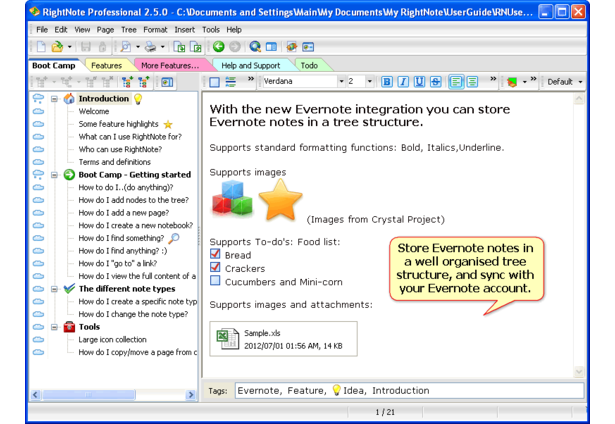
Task: Apply Bold formatting
Action: coord(387,82)
